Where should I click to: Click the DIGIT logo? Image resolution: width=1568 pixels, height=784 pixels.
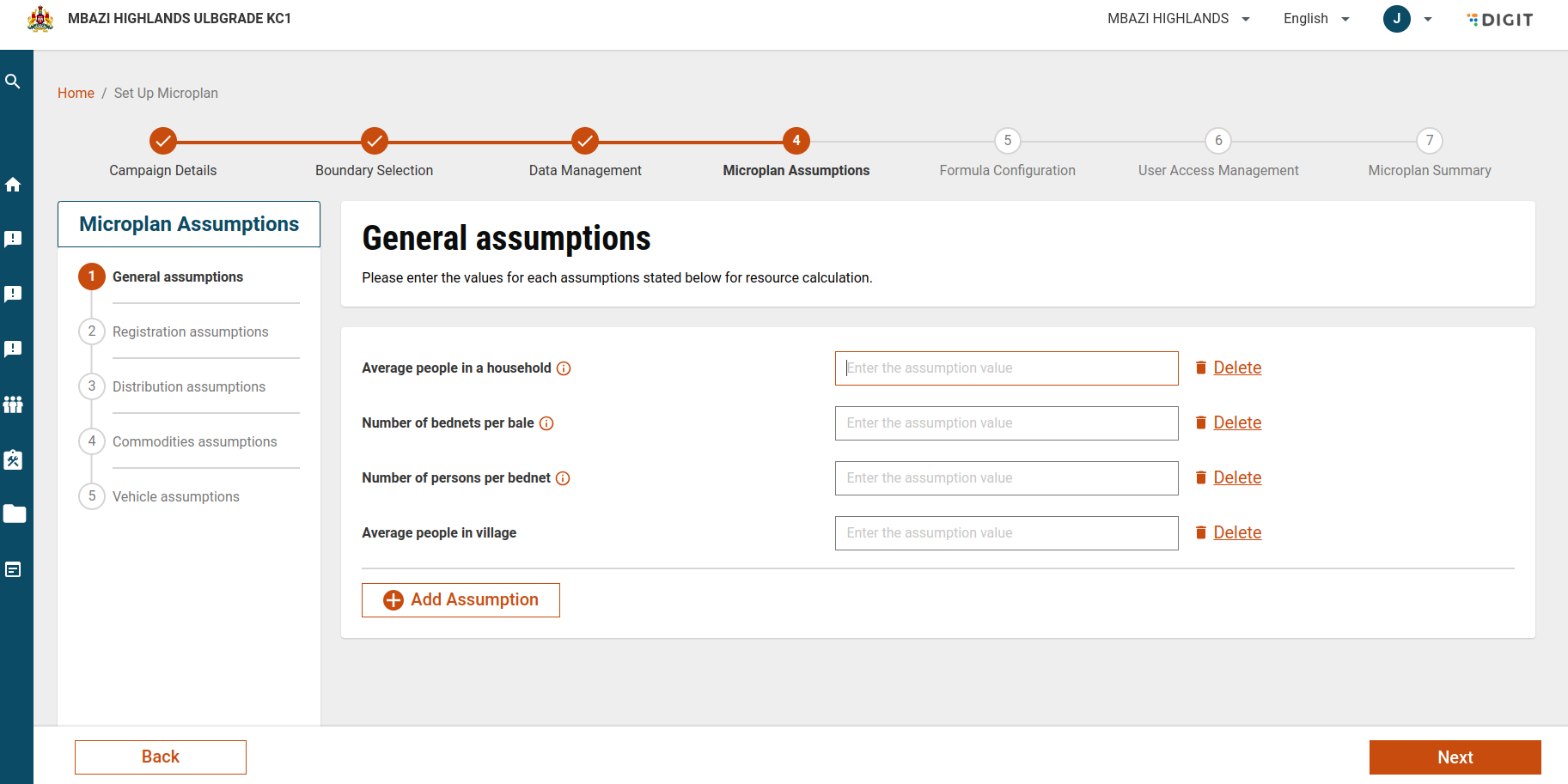point(1500,20)
